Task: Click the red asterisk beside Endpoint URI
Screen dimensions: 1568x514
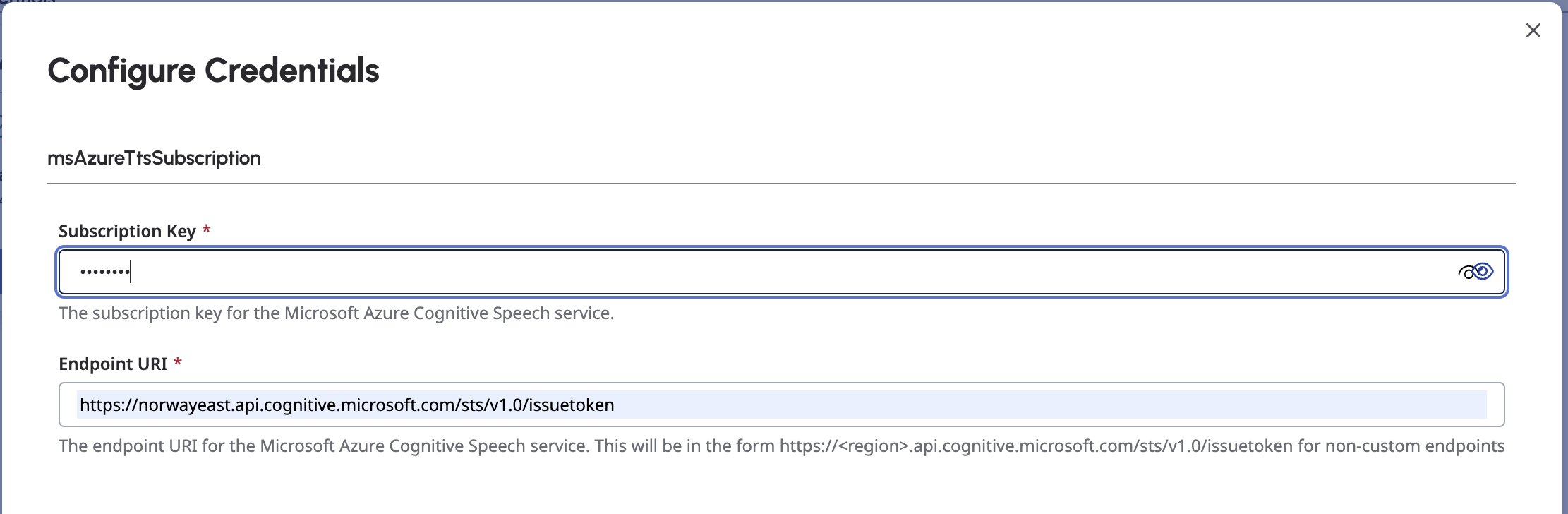Action: [178, 363]
